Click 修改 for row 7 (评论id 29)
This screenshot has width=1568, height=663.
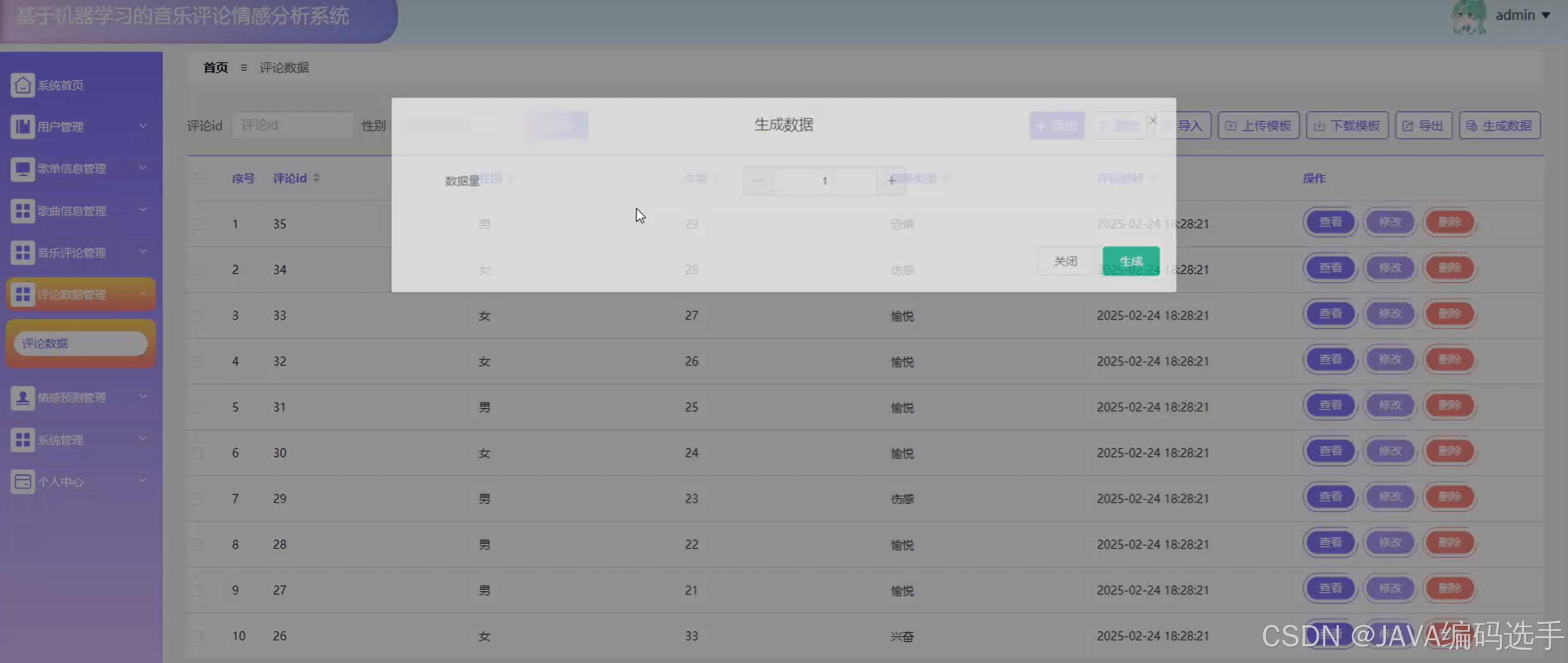click(x=1389, y=497)
